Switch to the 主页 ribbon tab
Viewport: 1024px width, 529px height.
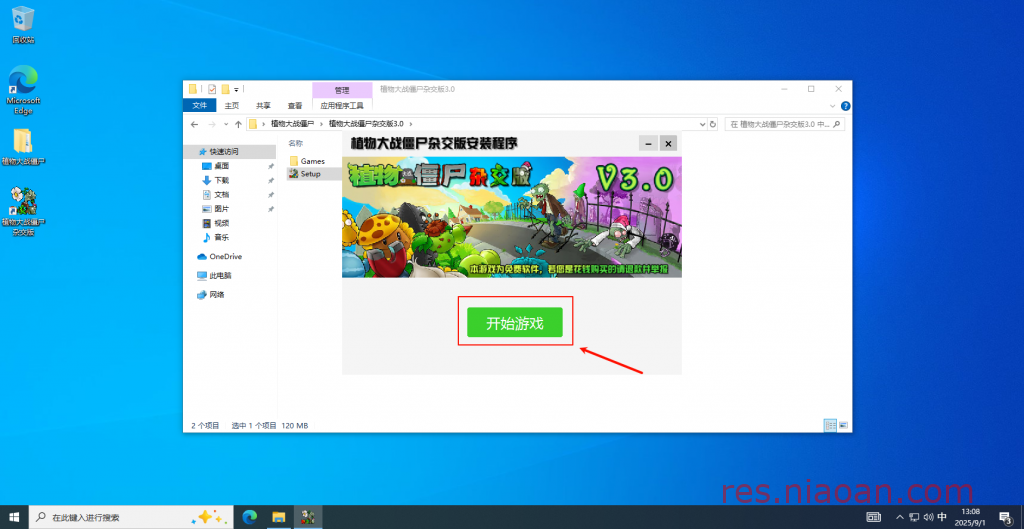click(232, 105)
